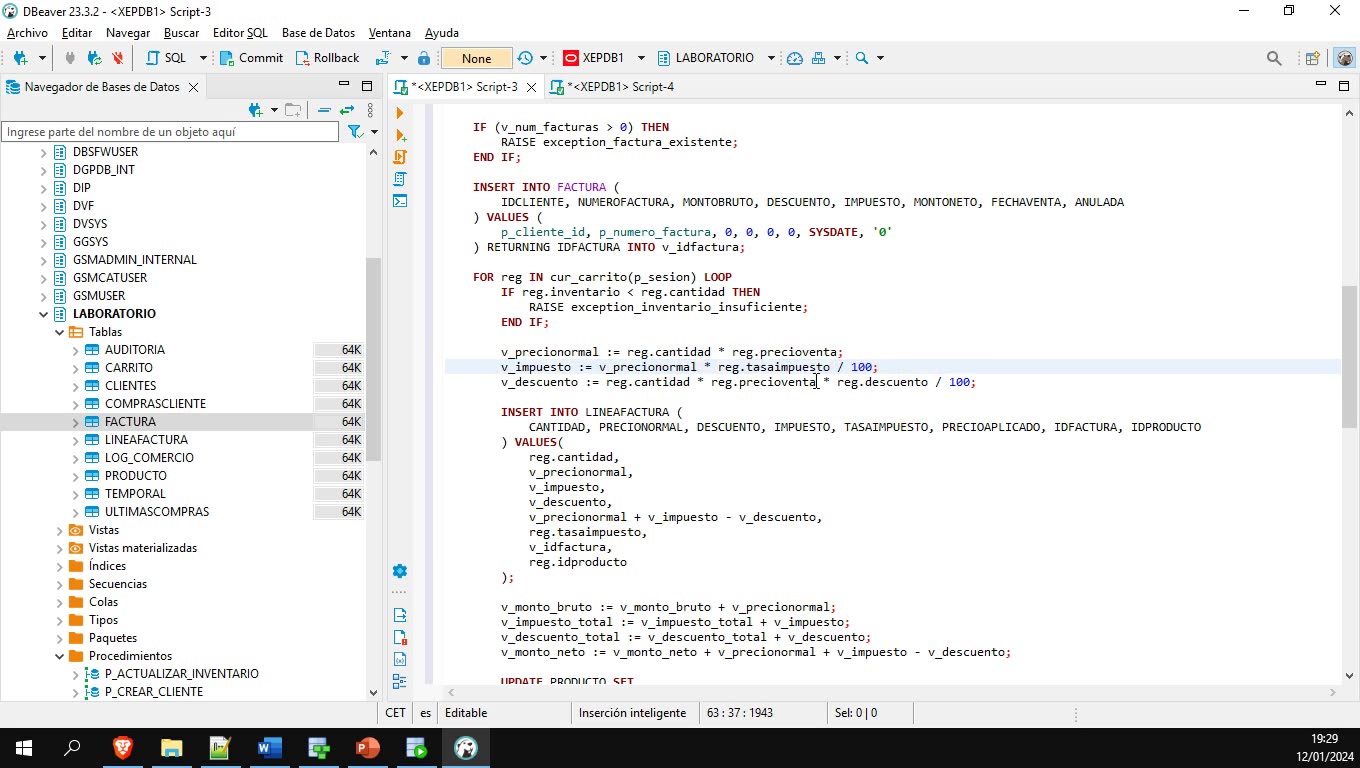
Task: Click the filter icon in the database navigator
Action: coord(355,131)
